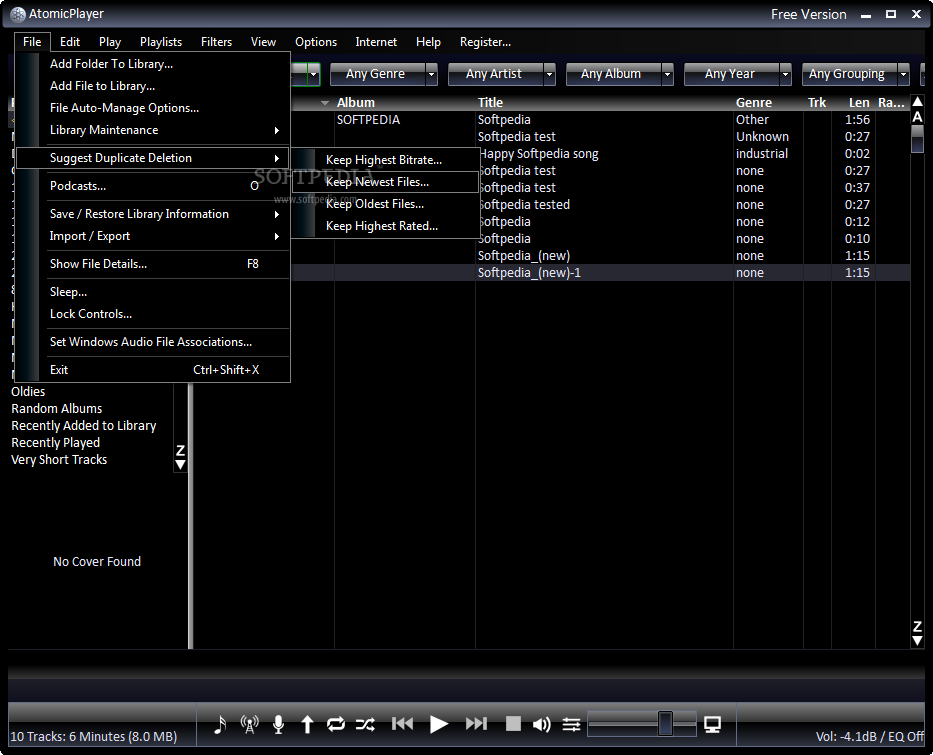
Task: Skip to previous track
Action: pyautogui.click(x=402, y=724)
